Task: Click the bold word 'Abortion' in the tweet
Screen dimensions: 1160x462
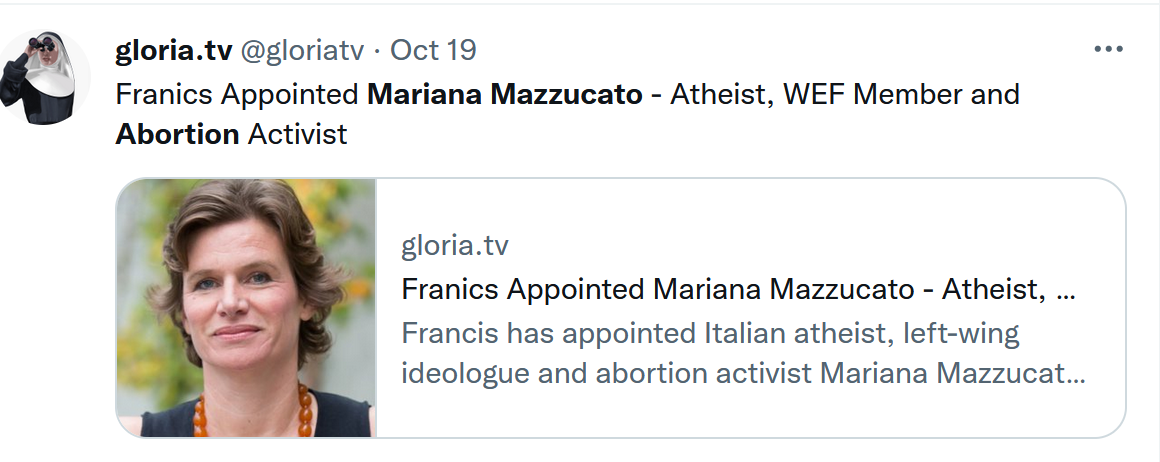Action: point(177,134)
